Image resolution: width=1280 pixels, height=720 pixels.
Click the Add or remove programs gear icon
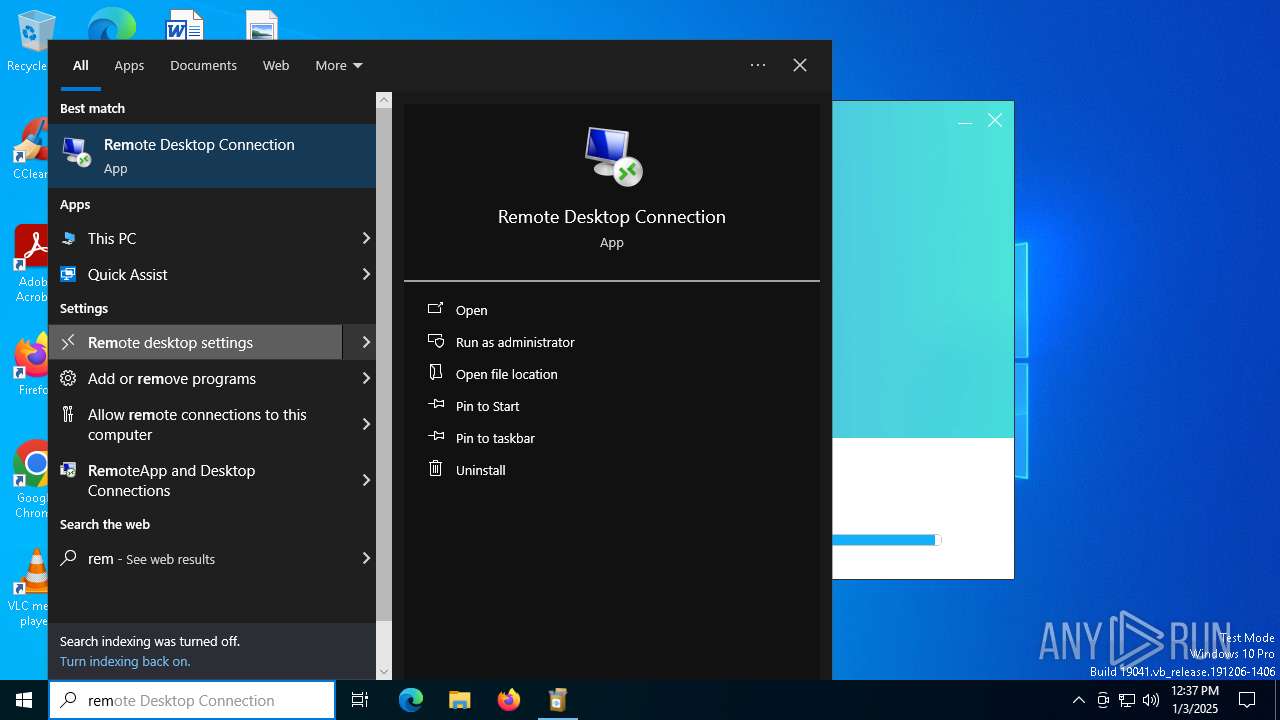point(68,378)
